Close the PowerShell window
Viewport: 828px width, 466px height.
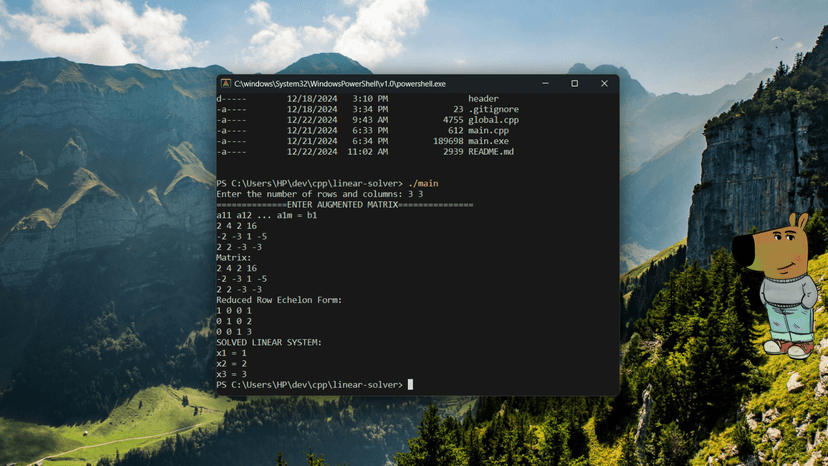(x=604, y=84)
